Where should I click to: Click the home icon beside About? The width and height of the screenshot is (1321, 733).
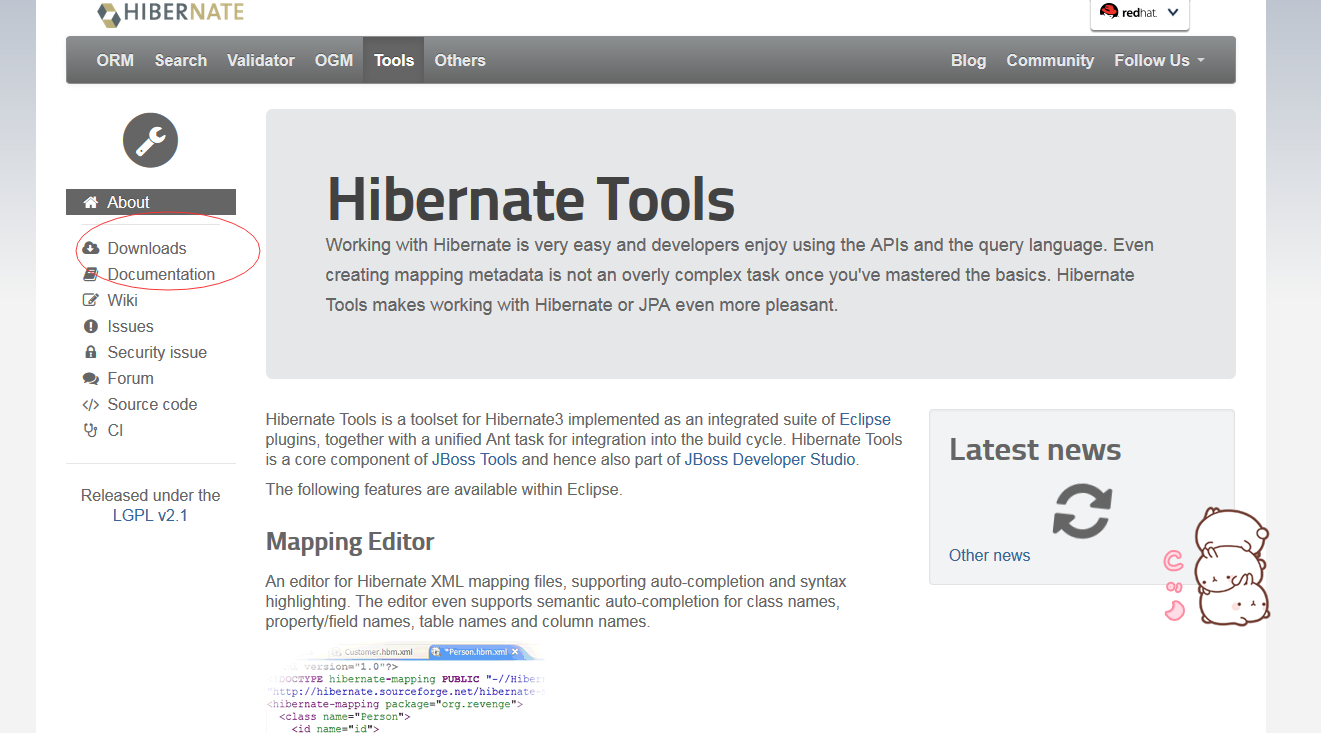(91, 202)
